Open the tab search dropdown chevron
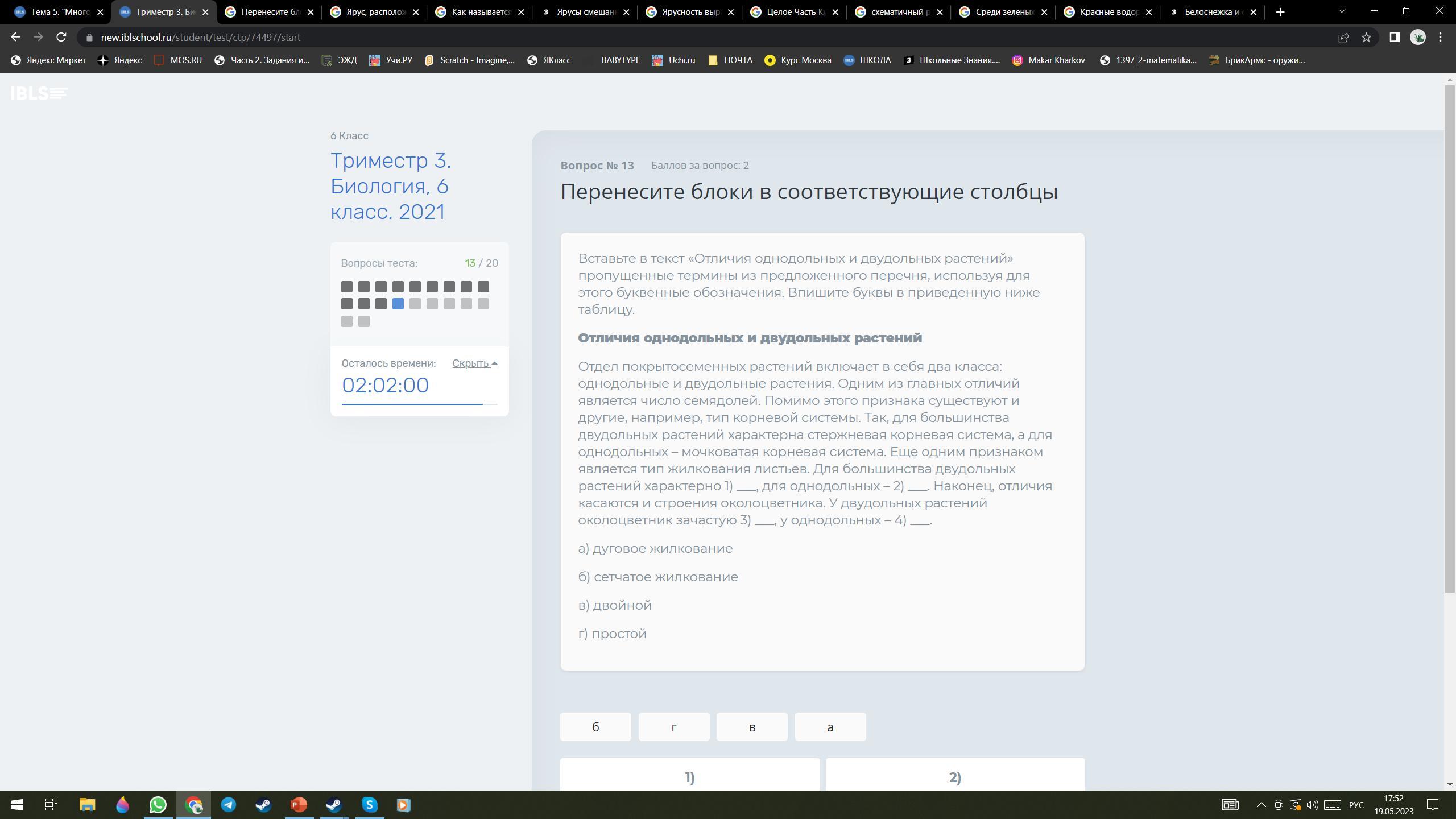 [x=1342, y=11]
